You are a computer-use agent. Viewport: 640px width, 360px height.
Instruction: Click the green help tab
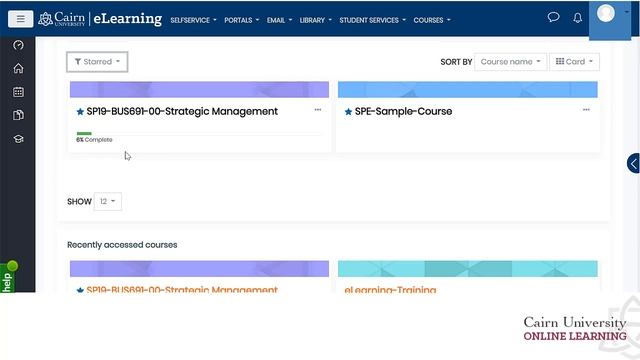[8, 278]
